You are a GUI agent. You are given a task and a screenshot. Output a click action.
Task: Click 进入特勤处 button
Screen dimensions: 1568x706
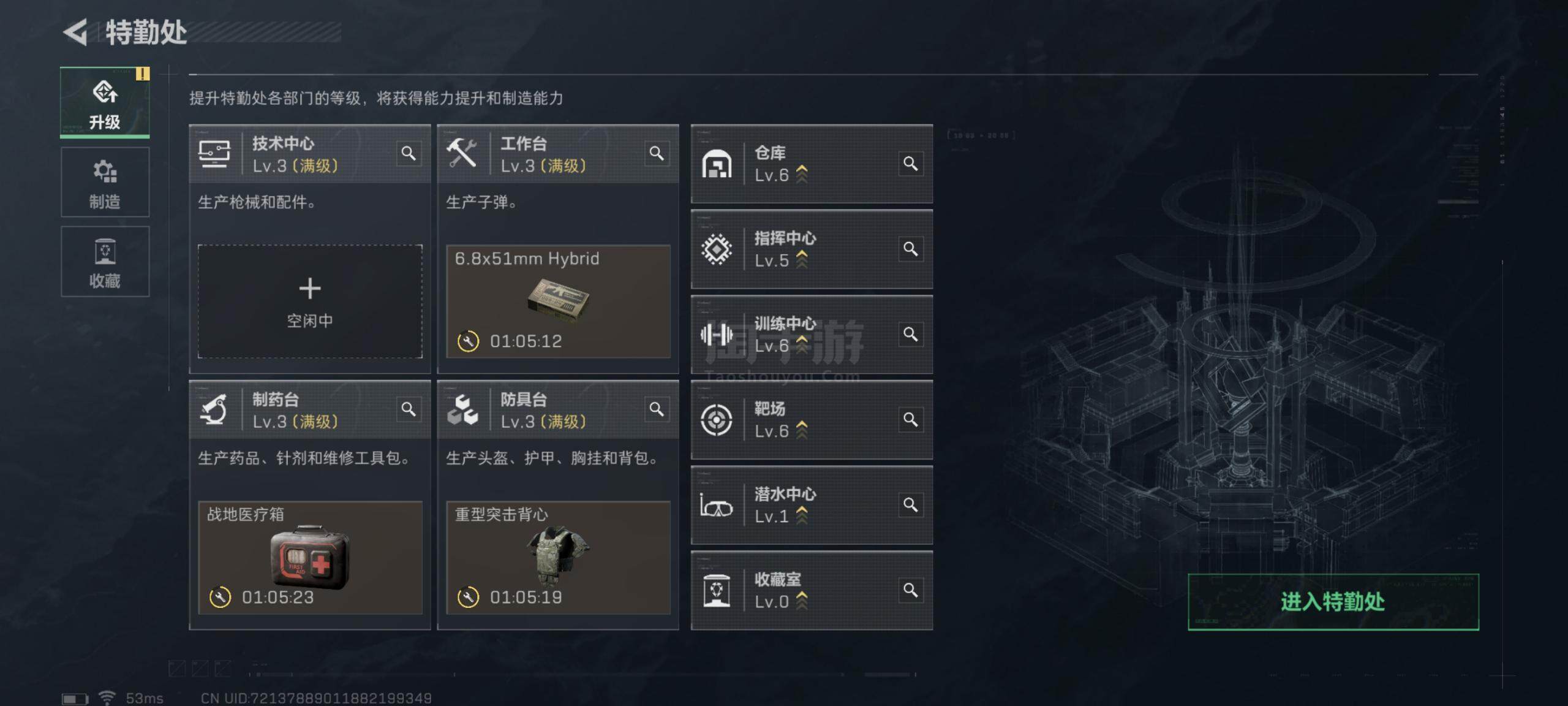point(1333,602)
